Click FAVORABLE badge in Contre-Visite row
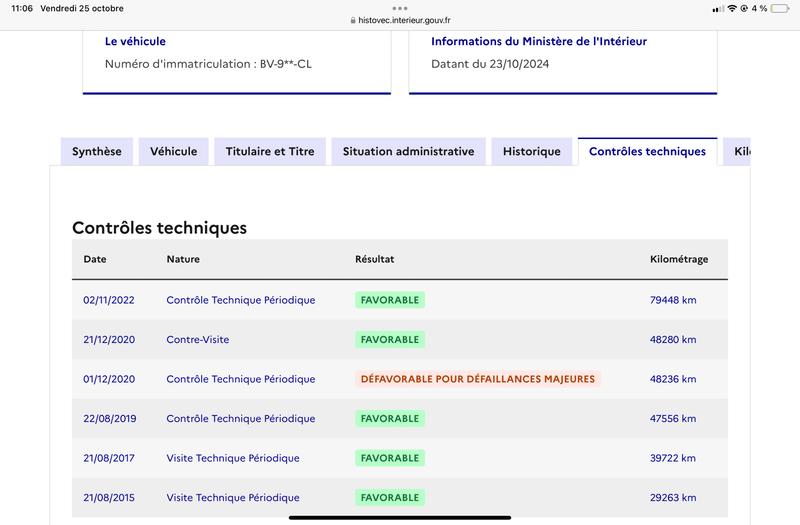800x525 pixels. [x=390, y=339]
